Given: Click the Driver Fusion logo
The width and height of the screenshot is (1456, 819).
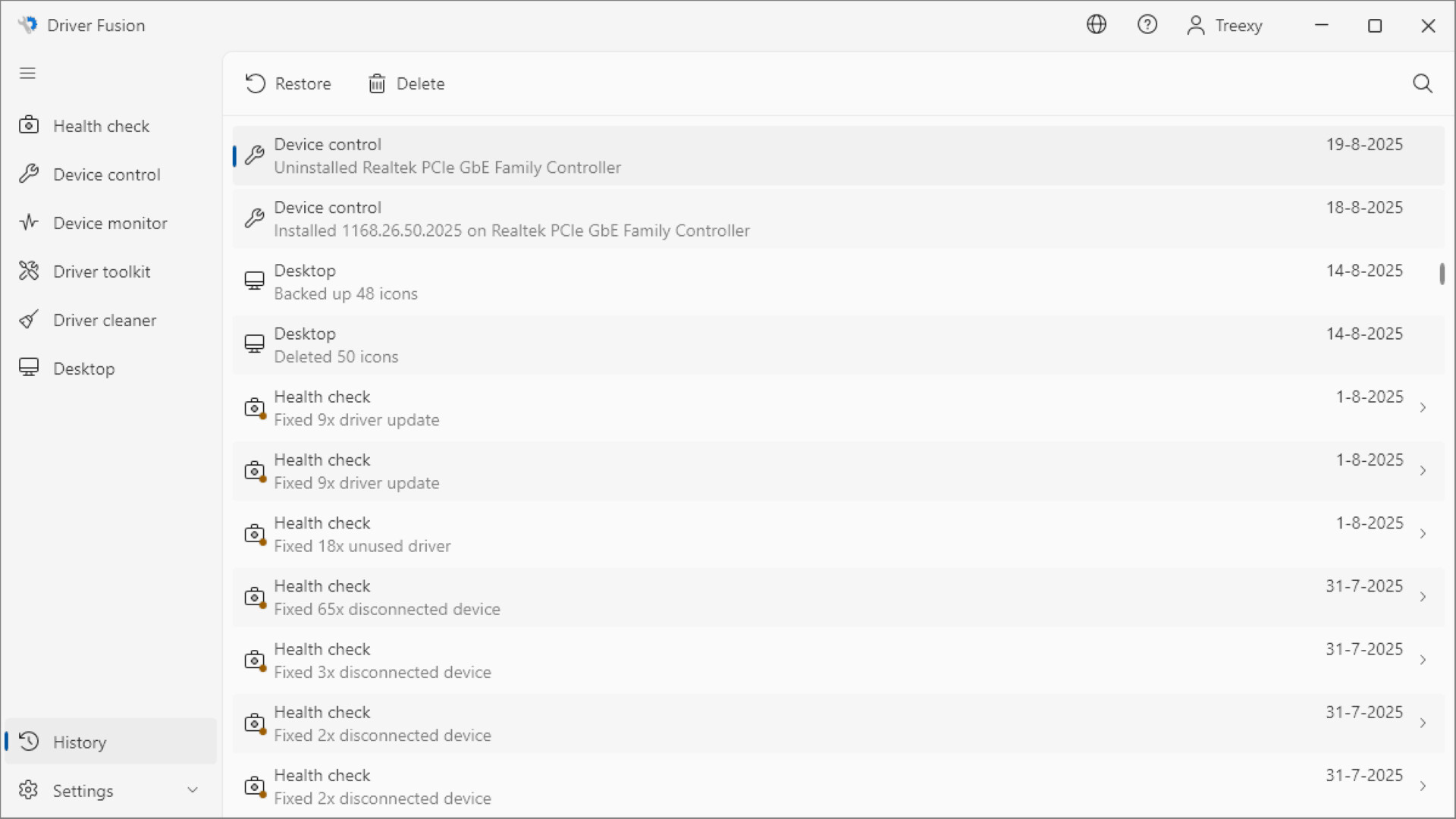Looking at the screenshot, I should (x=27, y=24).
